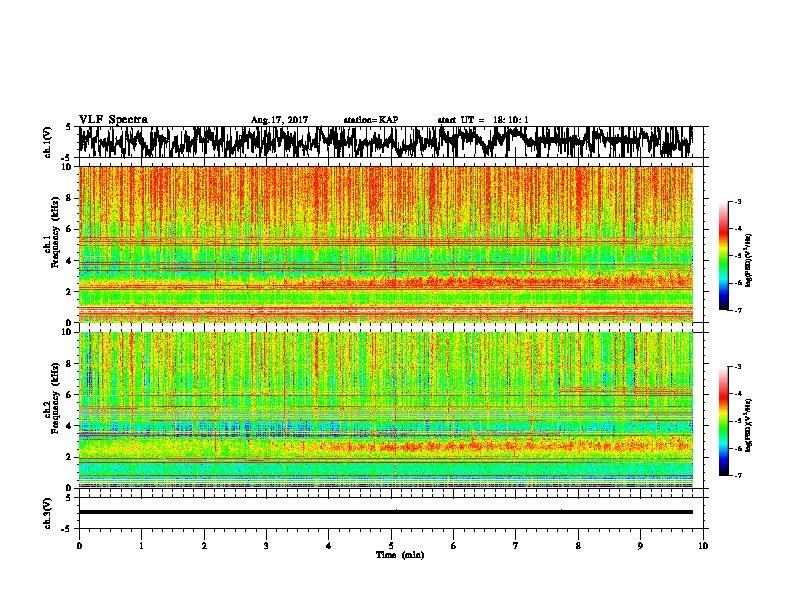Click the ch.2 spectrogram panel
Image resolution: width=792 pixels, height=612 pixels.
[x=386, y=410]
